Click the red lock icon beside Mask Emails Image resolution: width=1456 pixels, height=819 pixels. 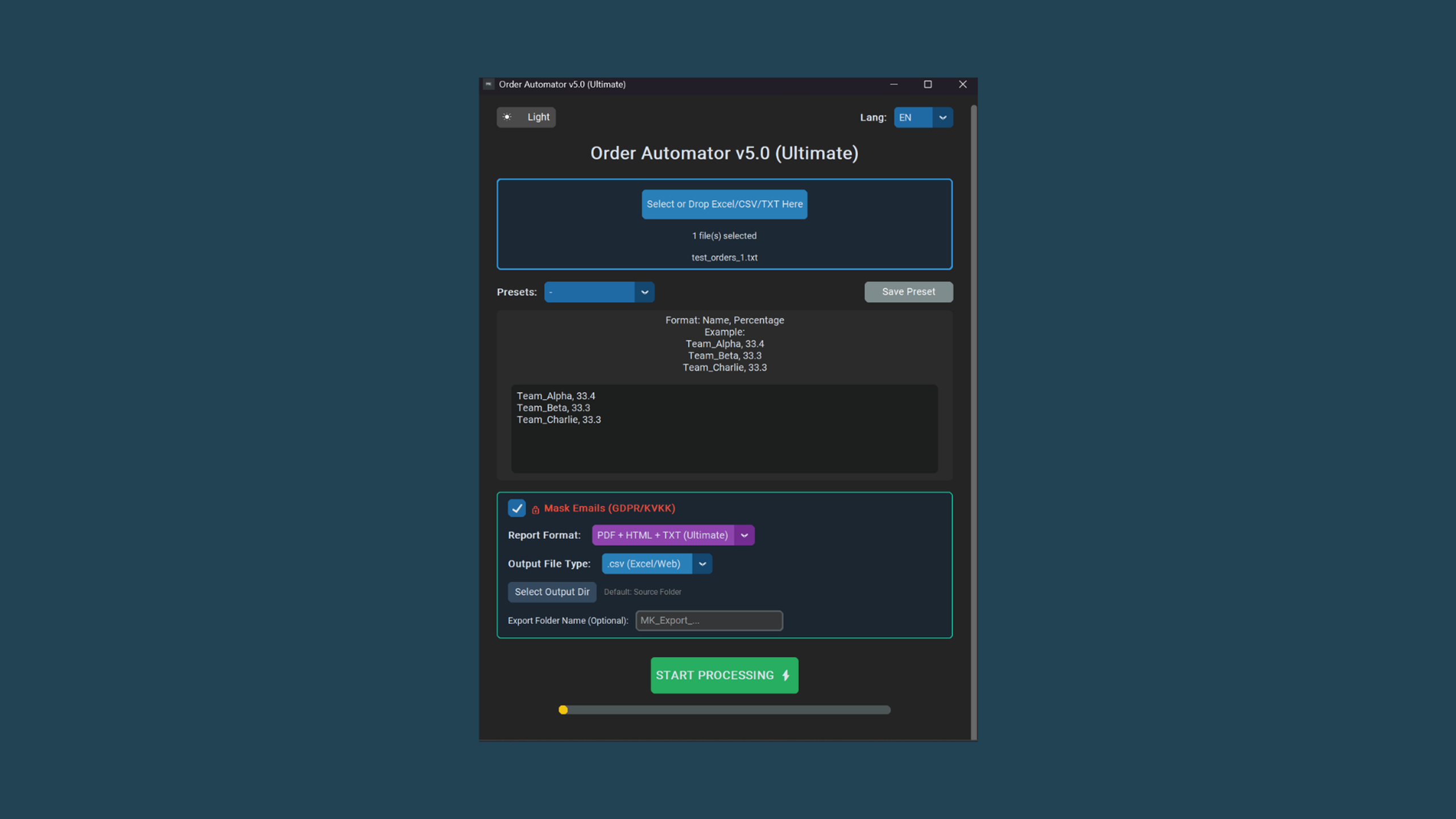pyautogui.click(x=535, y=510)
